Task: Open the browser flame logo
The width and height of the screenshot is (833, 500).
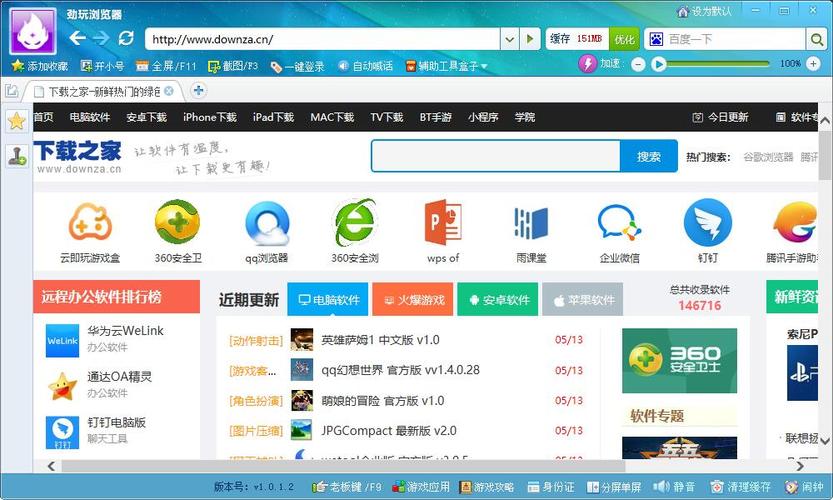Action: (x=33, y=31)
